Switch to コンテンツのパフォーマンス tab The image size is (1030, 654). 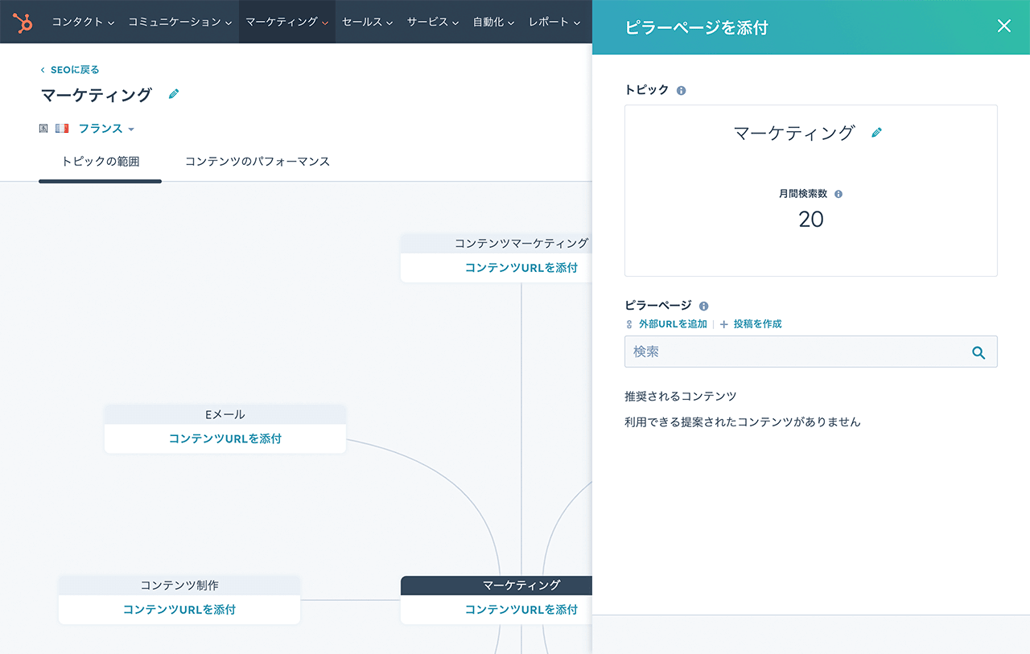257,161
